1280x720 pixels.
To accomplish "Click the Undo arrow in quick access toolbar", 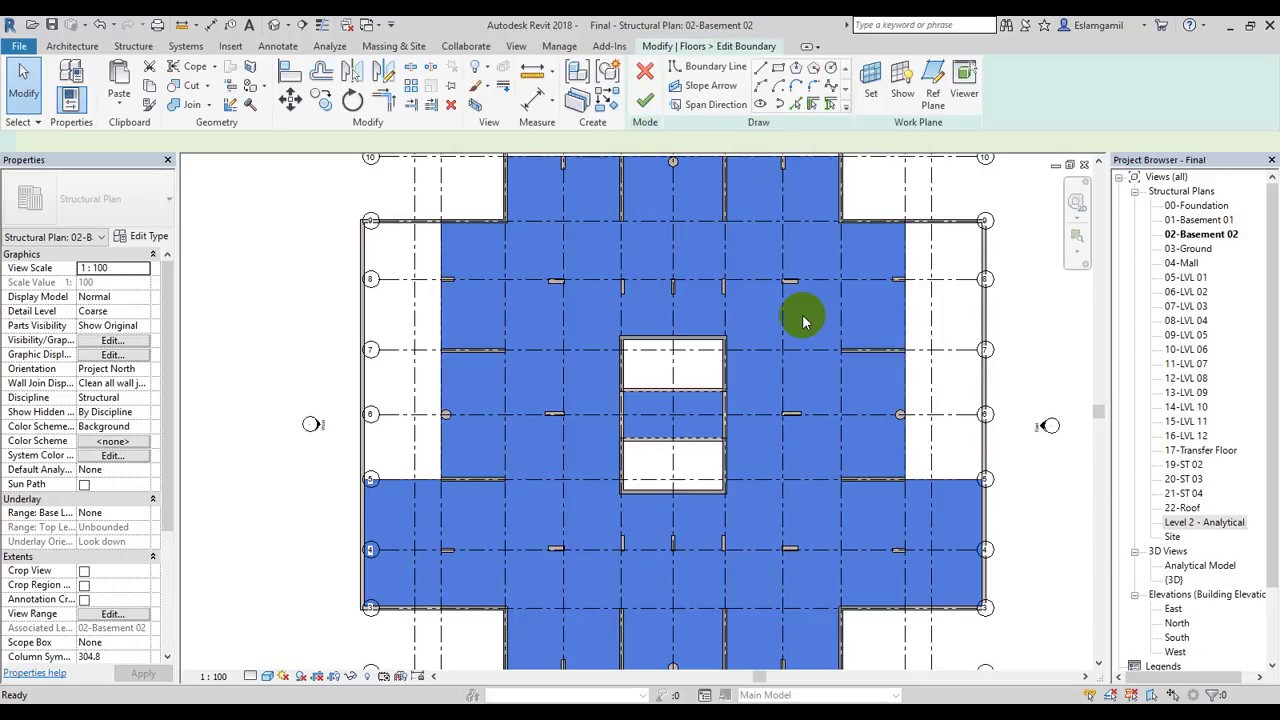I will (99, 25).
